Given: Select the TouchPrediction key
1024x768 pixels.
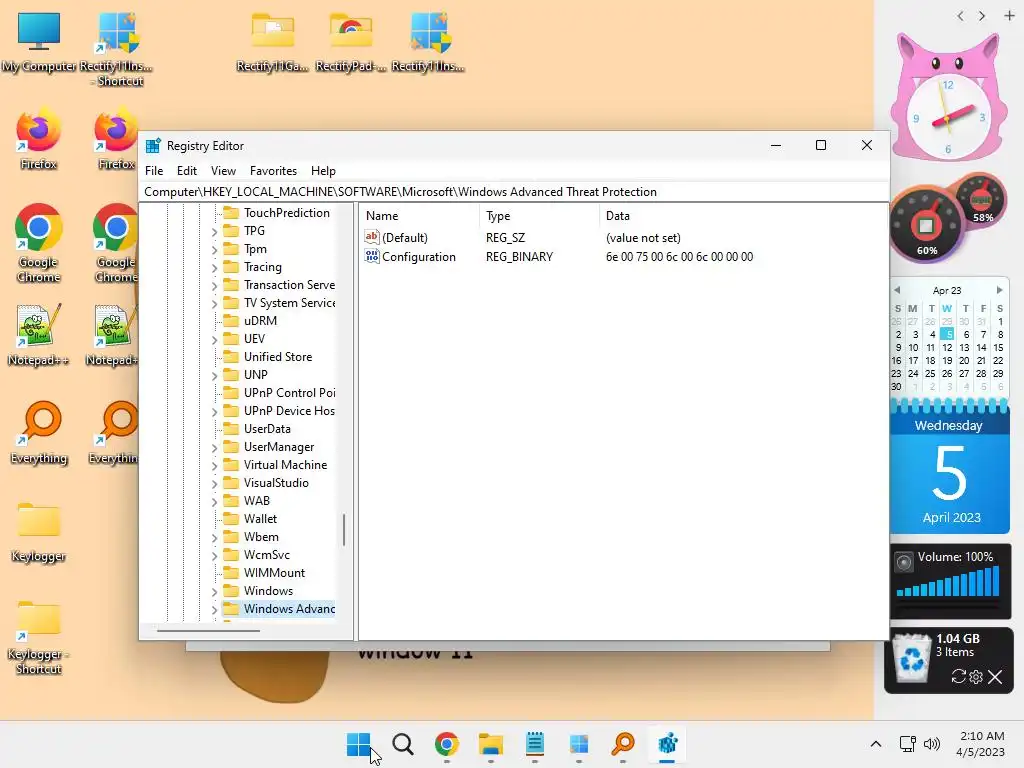Looking at the screenshot, I should [287, 213].
